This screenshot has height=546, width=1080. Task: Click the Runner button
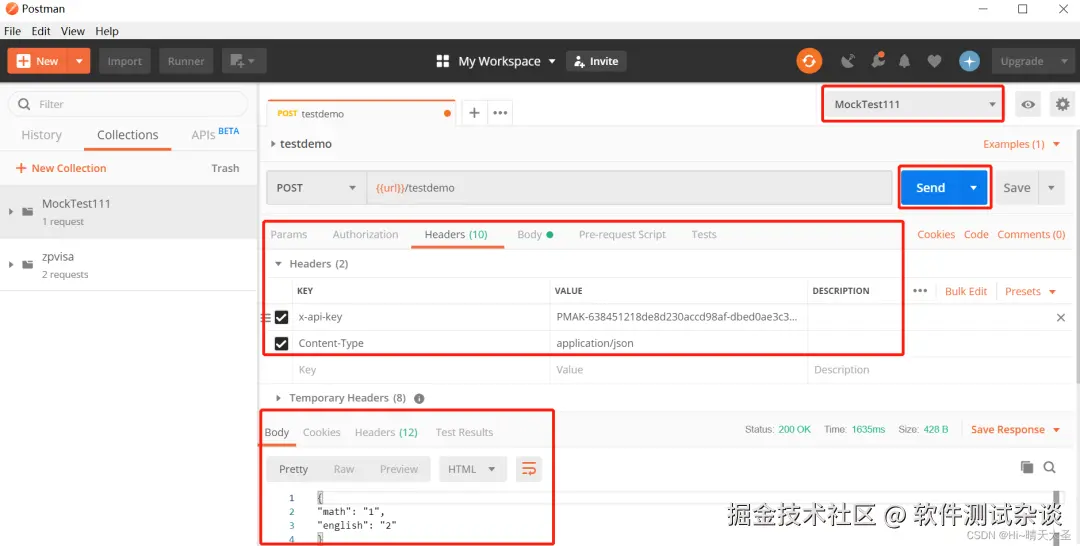point(186,61)
